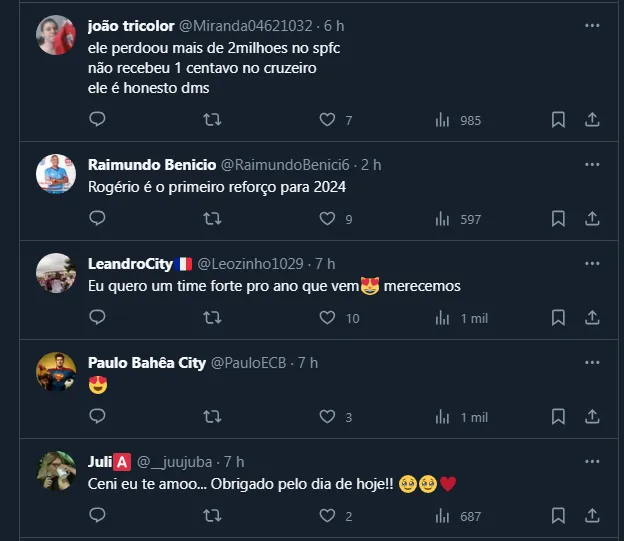Bookmark LeandroCity's tweet
The image size is (624, 541).
(558, 318)
